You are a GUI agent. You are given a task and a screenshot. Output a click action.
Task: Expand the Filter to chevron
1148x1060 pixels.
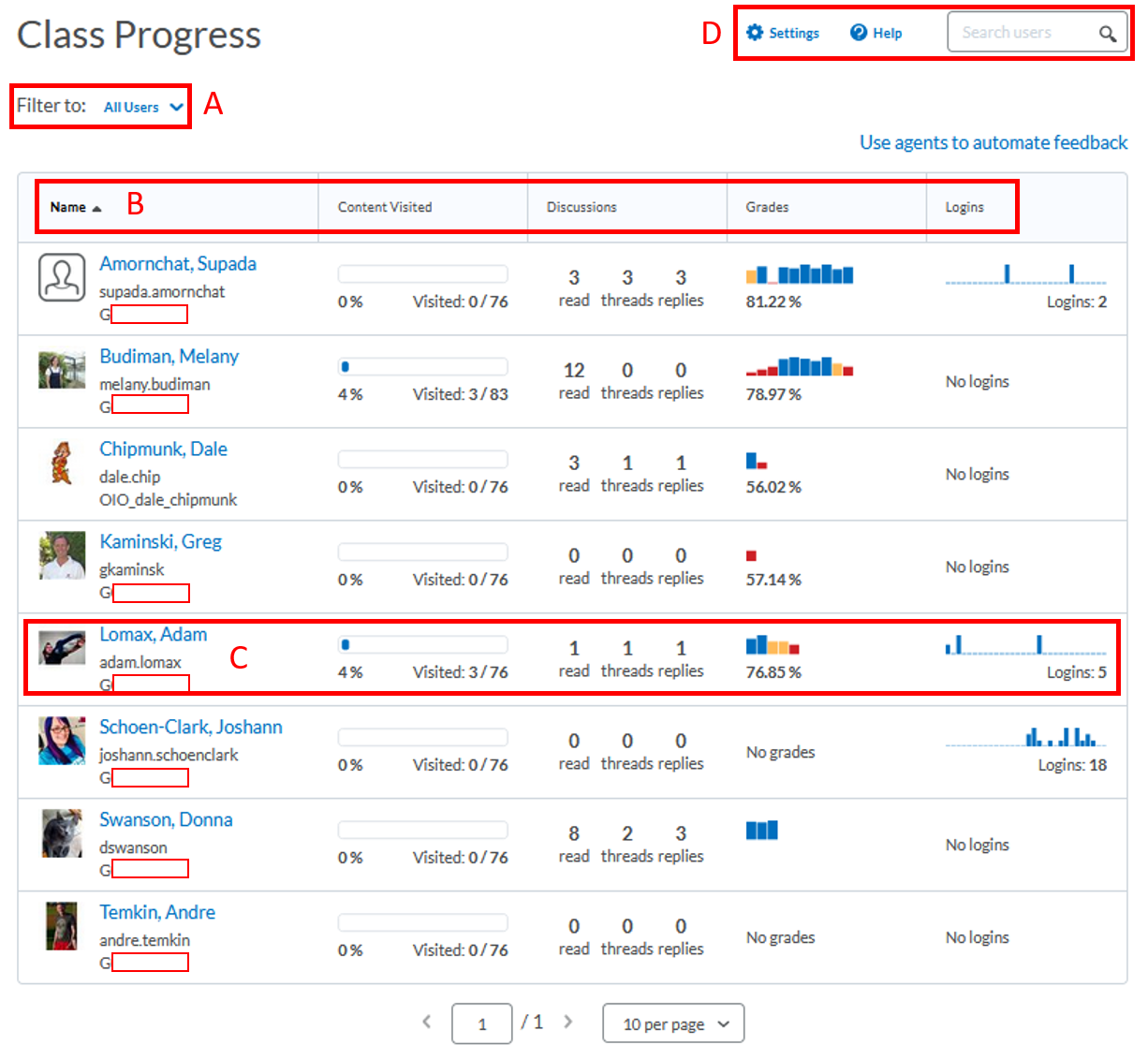point(177,107)
